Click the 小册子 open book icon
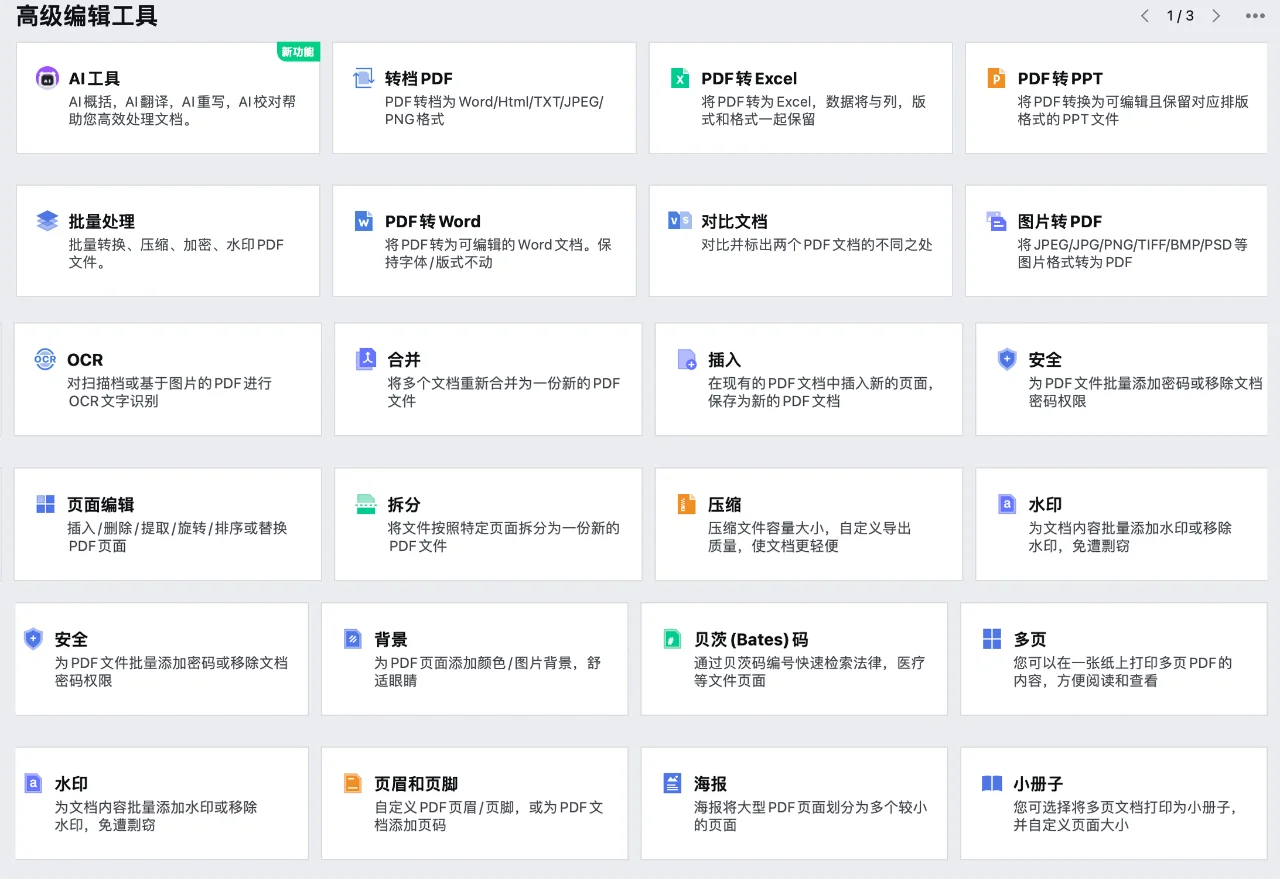 (x=992, y=783)
